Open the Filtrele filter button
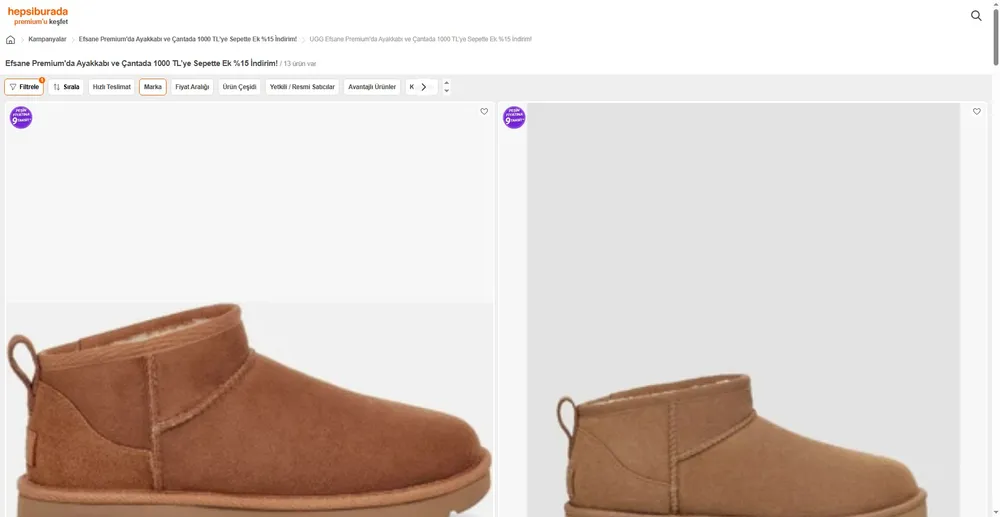The image size is (1000, 517). coord(24,87)
